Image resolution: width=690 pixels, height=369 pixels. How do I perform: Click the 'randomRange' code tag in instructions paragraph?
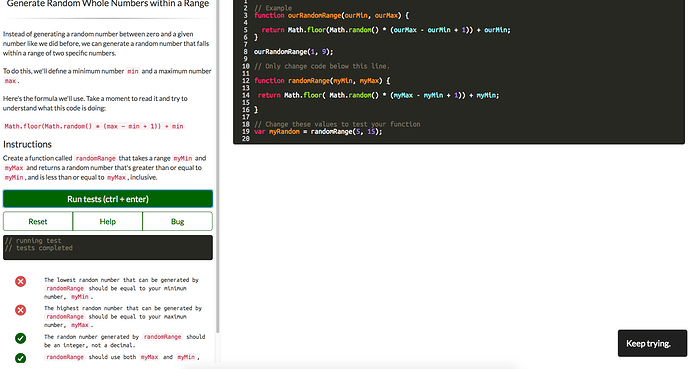point(95,158)
